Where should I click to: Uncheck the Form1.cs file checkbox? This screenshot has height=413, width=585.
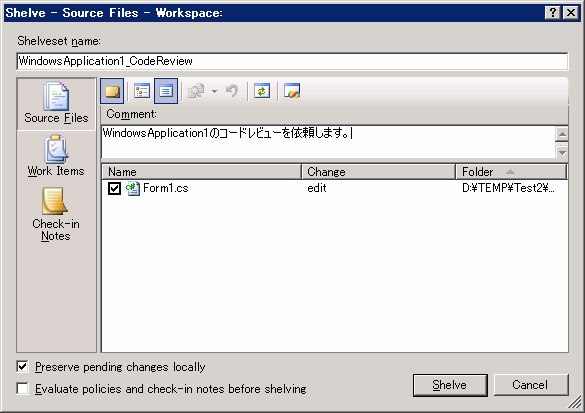pyautogui.click(x=114, y=188)
